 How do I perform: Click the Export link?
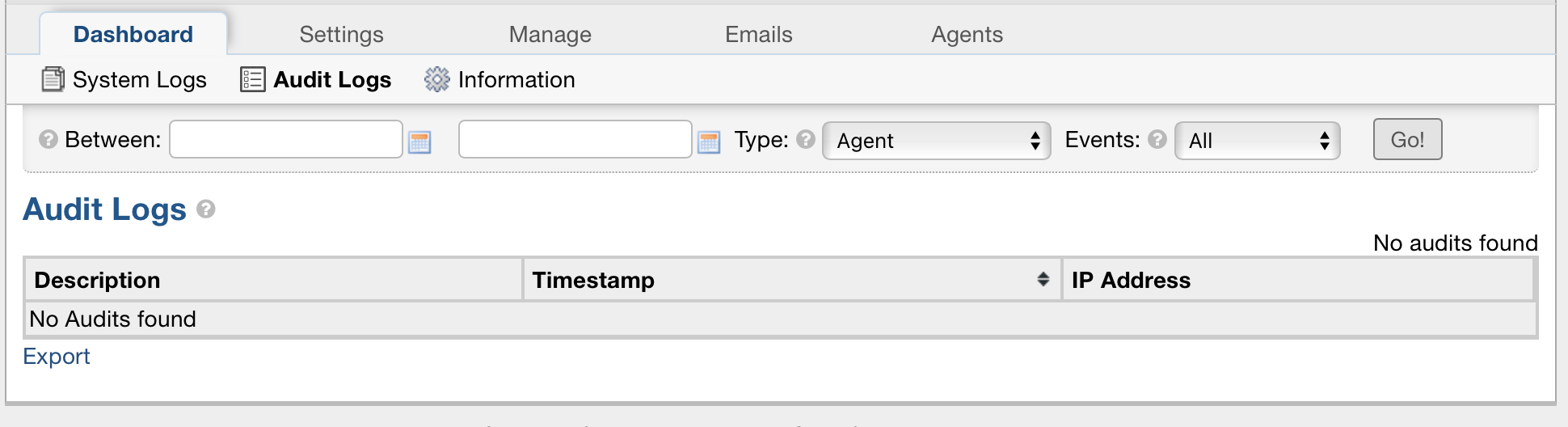[57, 356]
